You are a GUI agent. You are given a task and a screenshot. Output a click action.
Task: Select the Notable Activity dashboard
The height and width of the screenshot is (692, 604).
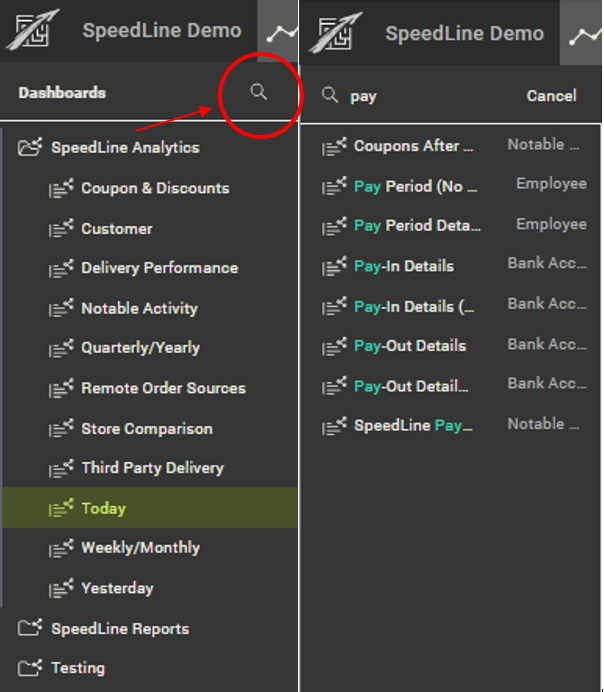click(139, 308)
